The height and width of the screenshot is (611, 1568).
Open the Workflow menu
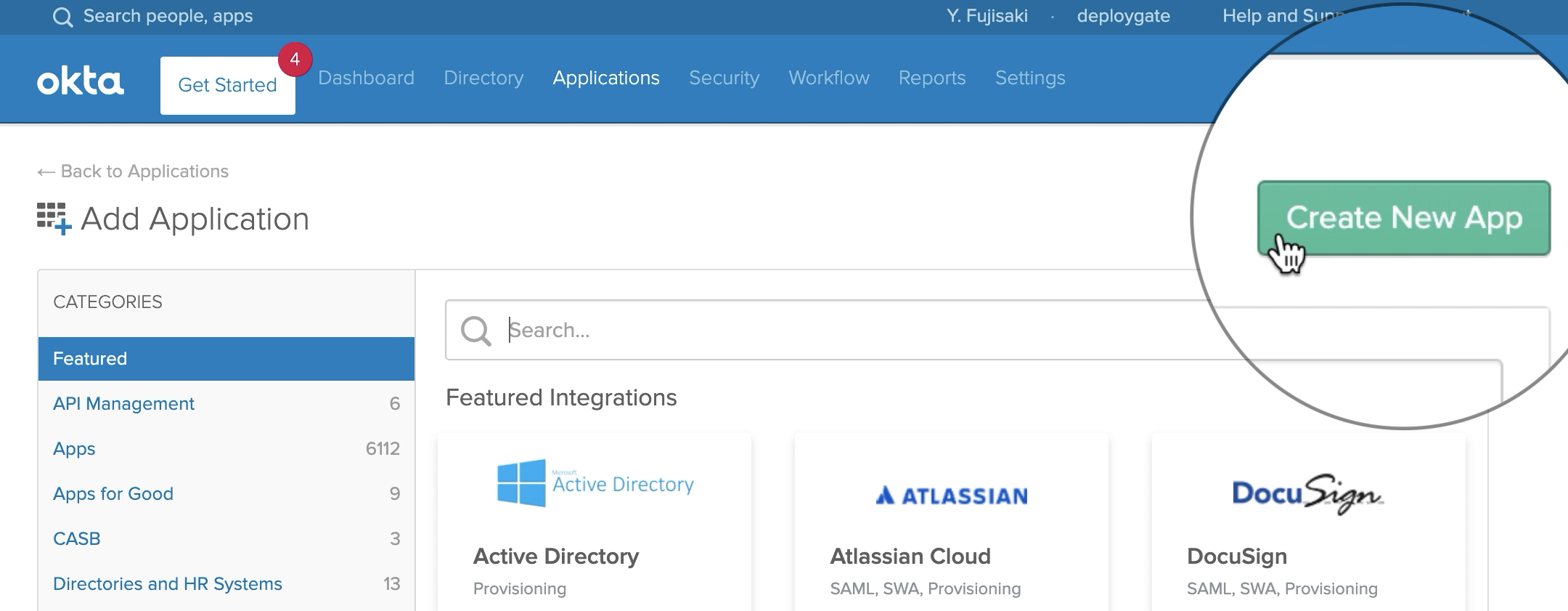pos(829,78)
